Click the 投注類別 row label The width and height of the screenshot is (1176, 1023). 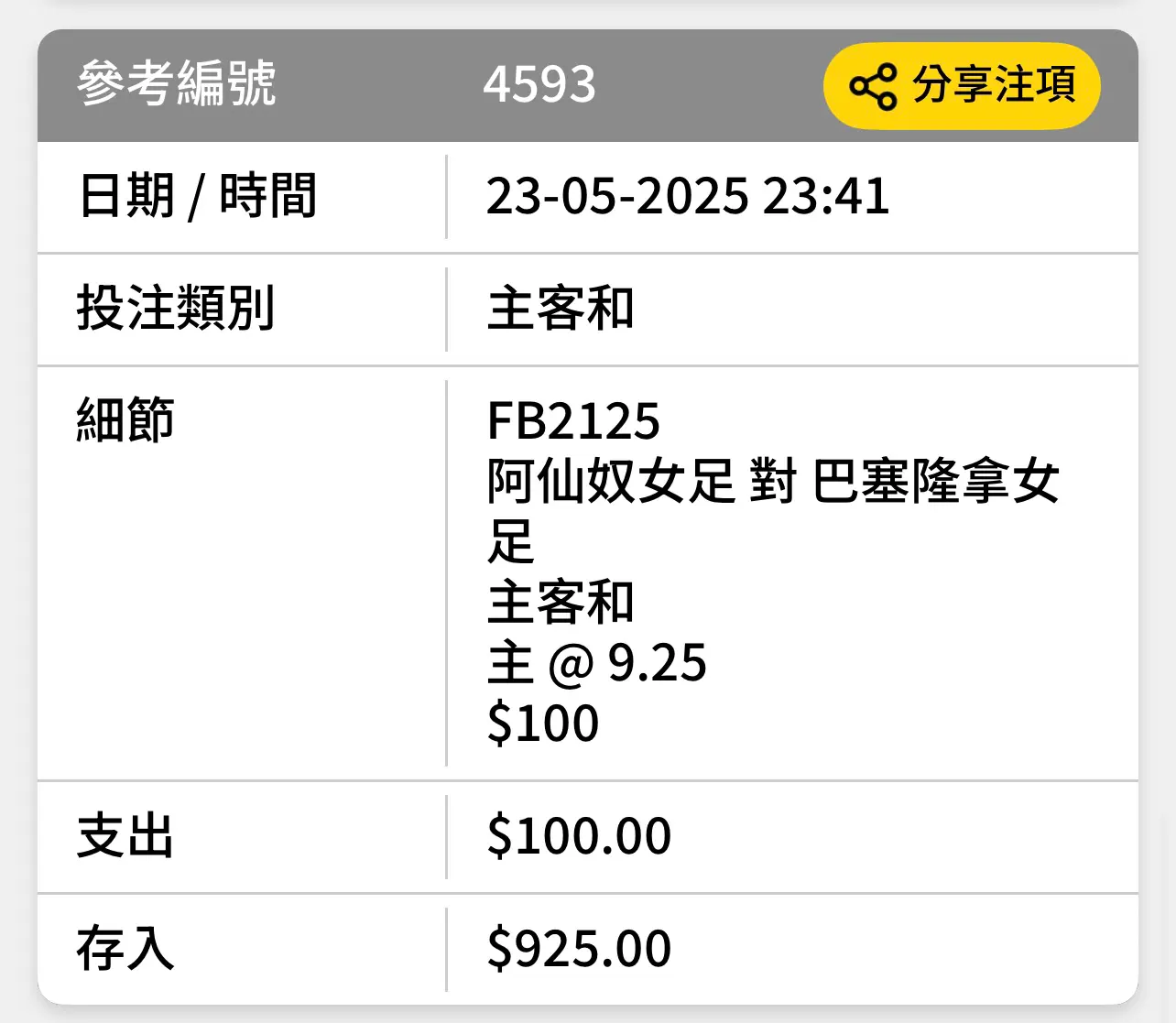click(175, 309)
